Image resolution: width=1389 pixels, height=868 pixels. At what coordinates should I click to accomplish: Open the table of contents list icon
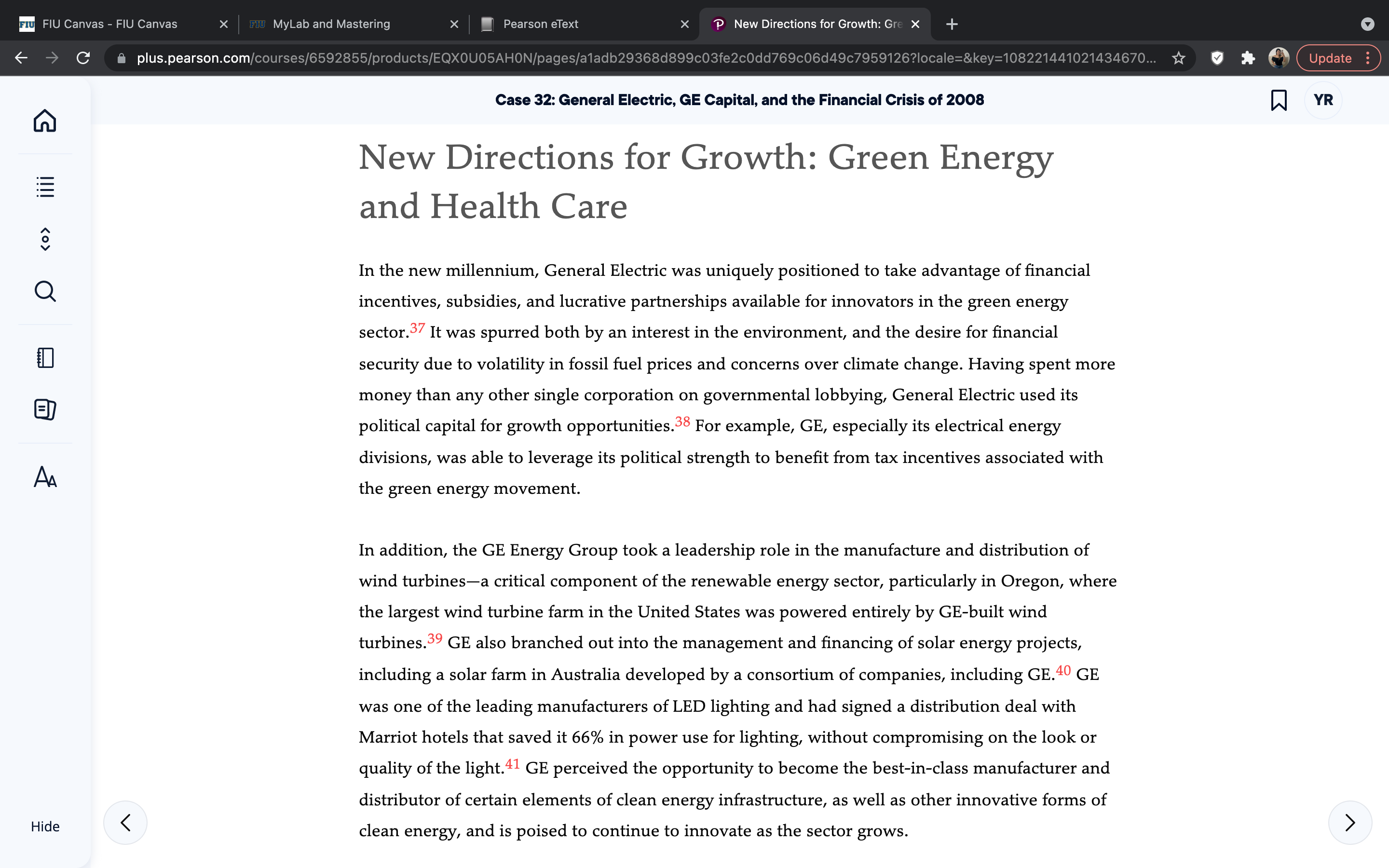45,187
